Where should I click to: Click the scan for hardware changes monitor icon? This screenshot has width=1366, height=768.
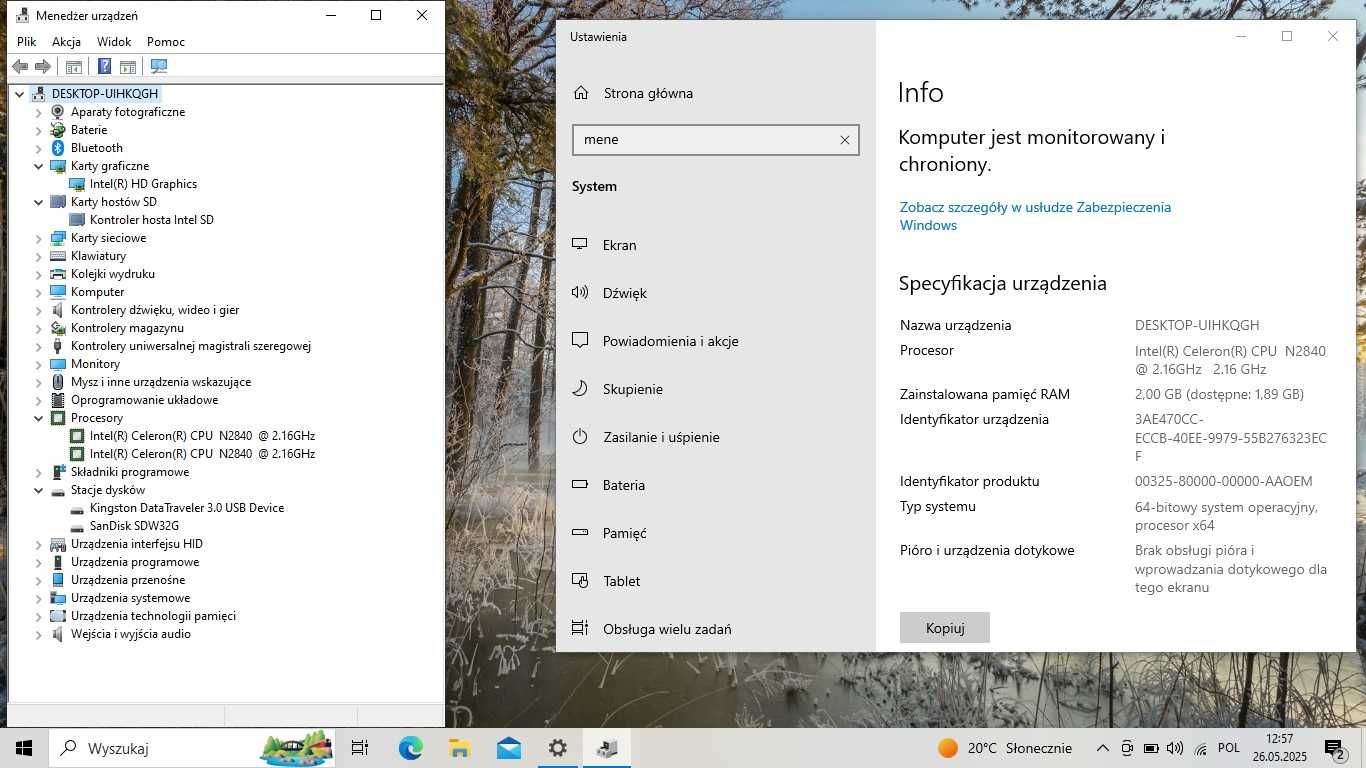tap(159, 67)
